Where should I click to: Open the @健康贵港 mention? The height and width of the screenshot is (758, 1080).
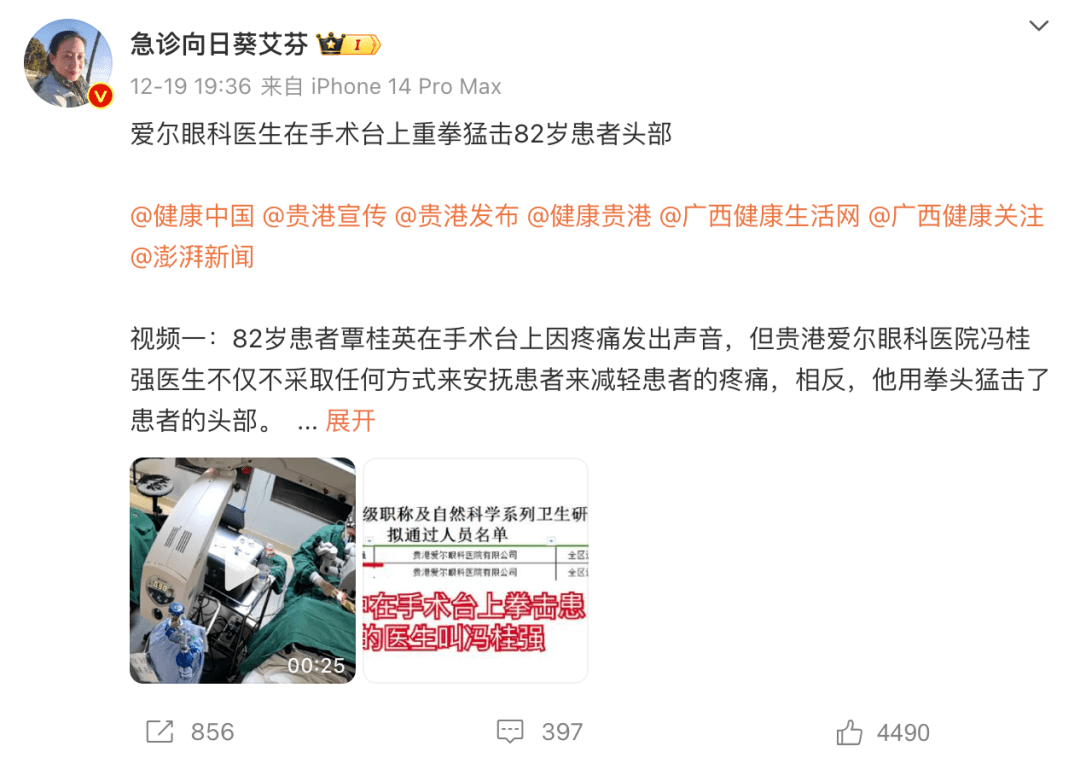tap(589, 216)
